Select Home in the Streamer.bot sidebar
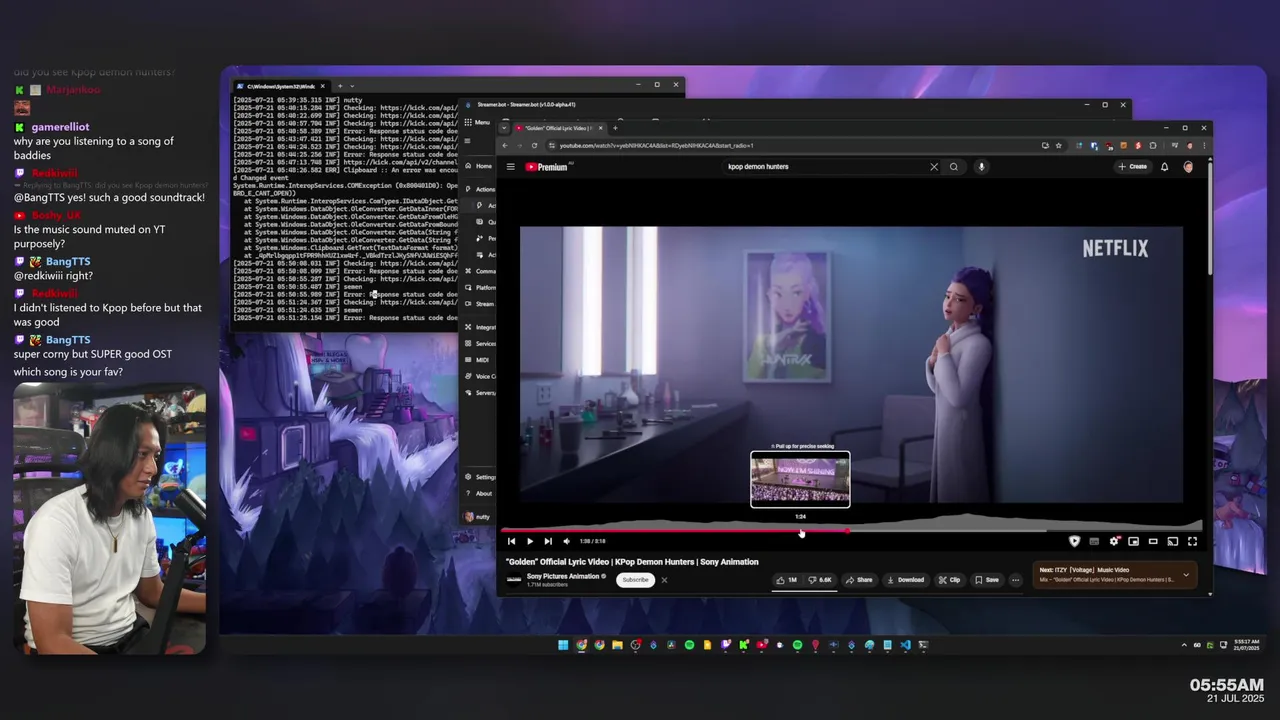Image resolution: width=1280 pixels, height=720 pixels. click(478, 166)
